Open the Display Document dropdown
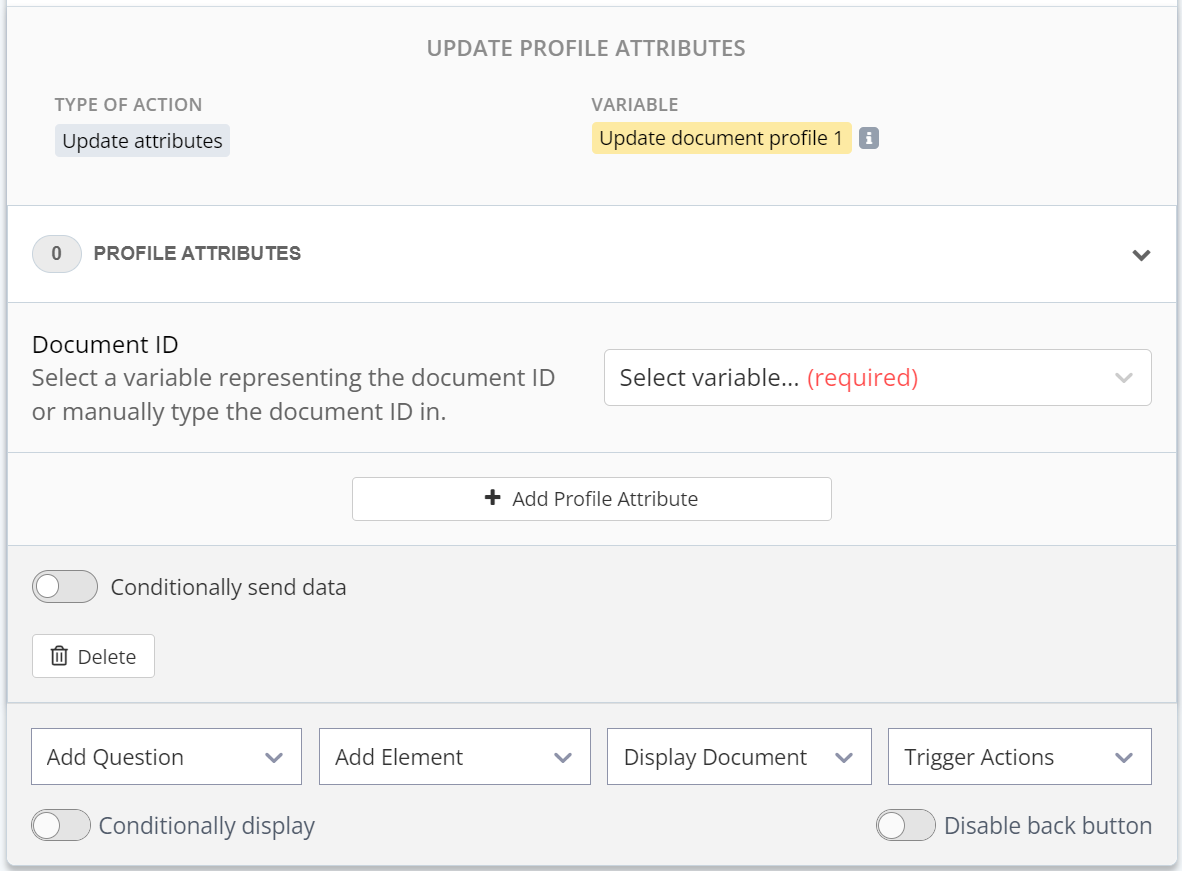This screenshot has width=1182, height=871. [x=739, y=756]
